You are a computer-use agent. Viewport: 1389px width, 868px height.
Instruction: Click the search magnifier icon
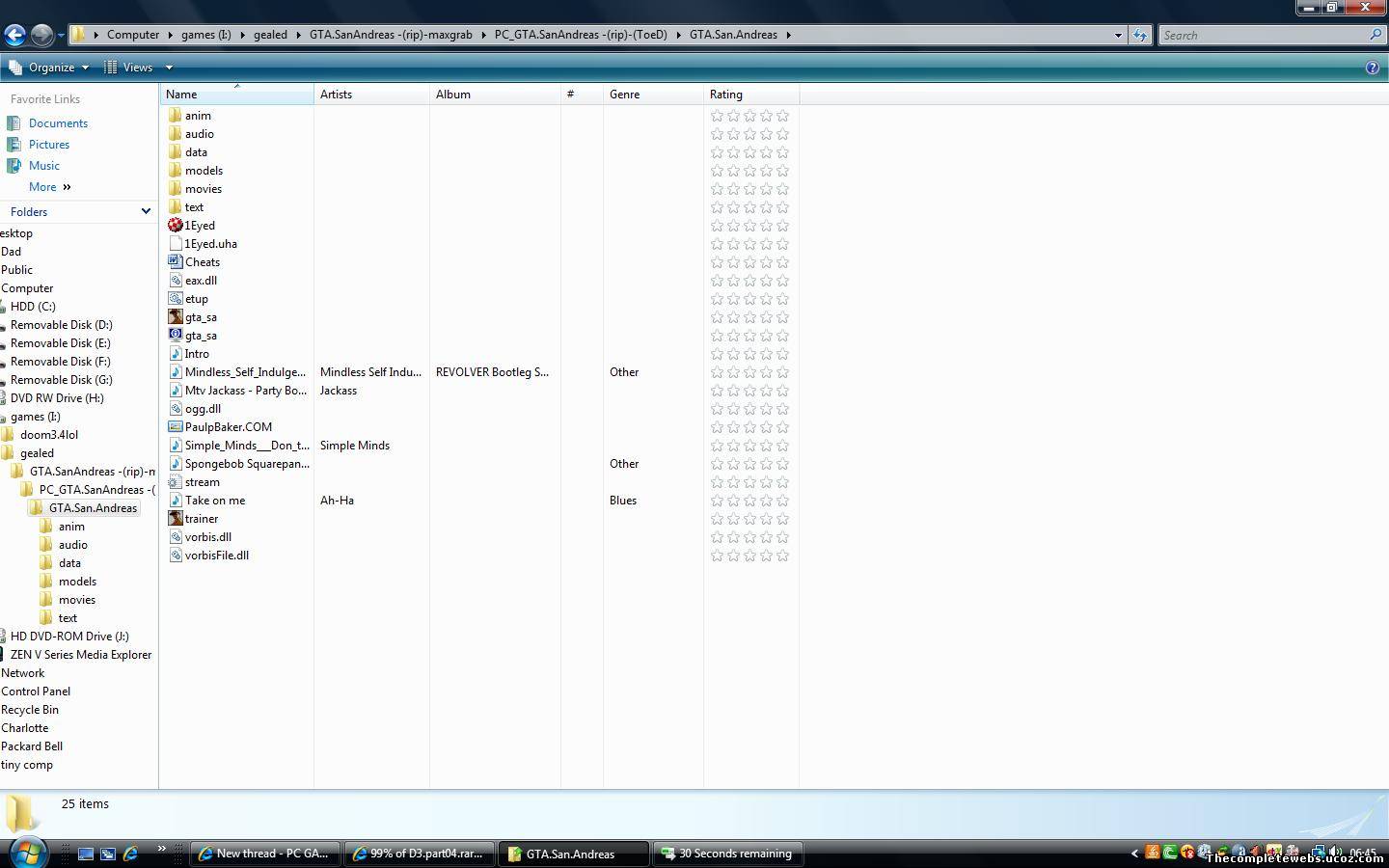click(x=1375, y=35)
